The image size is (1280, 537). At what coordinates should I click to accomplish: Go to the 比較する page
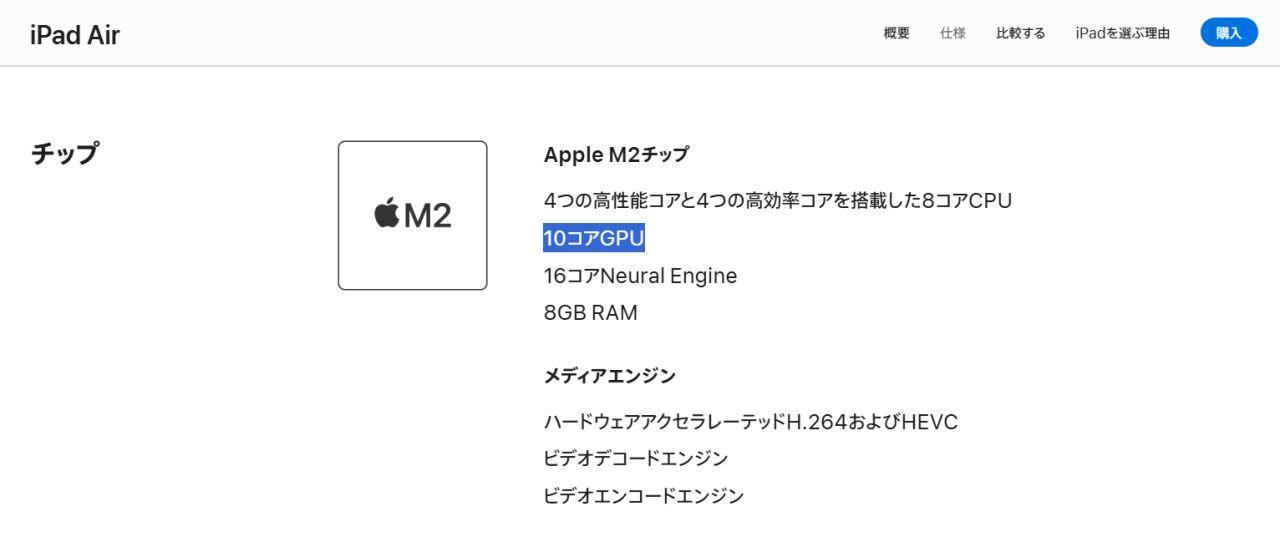pyautogui.click(x=1020, y=33)
